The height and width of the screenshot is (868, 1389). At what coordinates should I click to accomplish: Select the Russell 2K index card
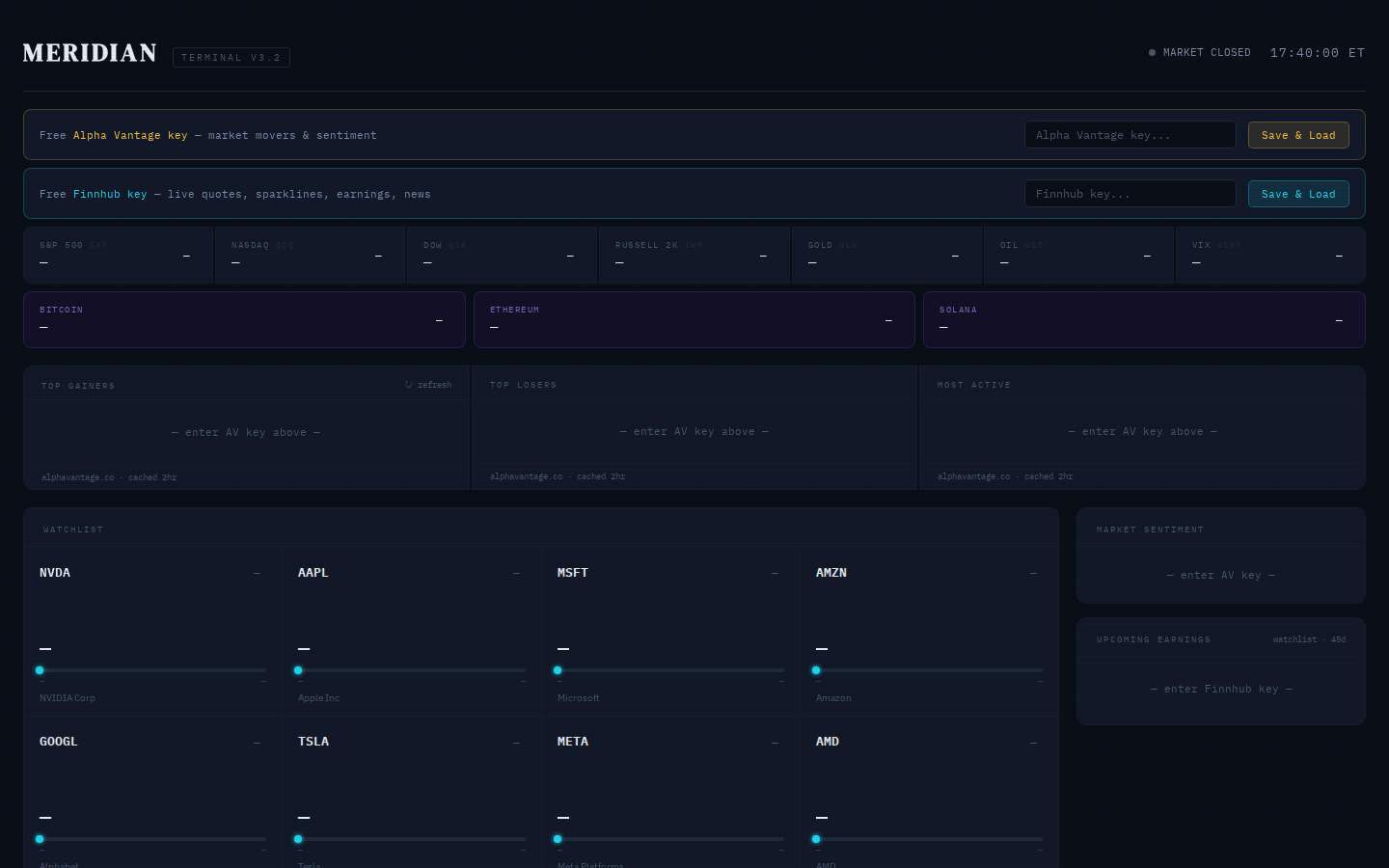[x=694, y=255]
